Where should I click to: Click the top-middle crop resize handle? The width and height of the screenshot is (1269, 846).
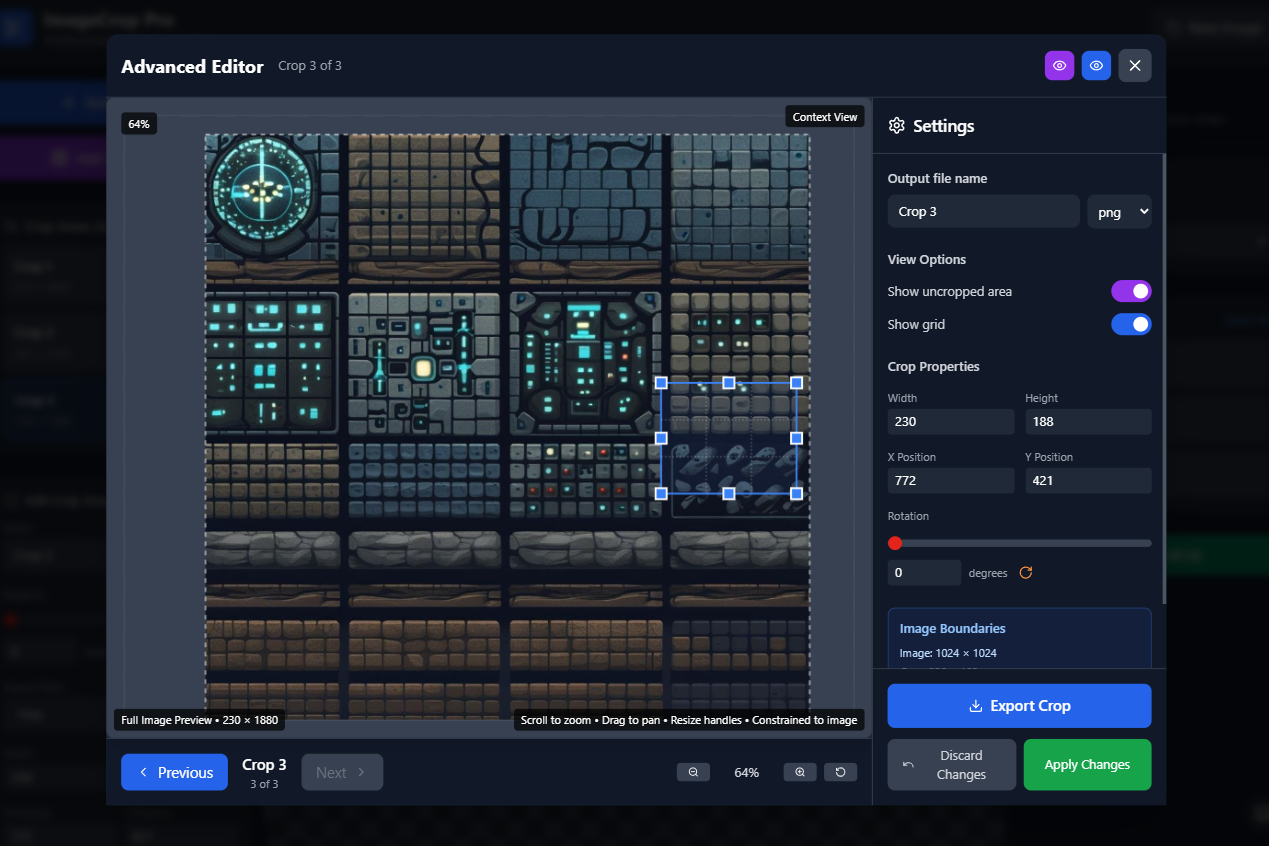(x=729, y=383)
